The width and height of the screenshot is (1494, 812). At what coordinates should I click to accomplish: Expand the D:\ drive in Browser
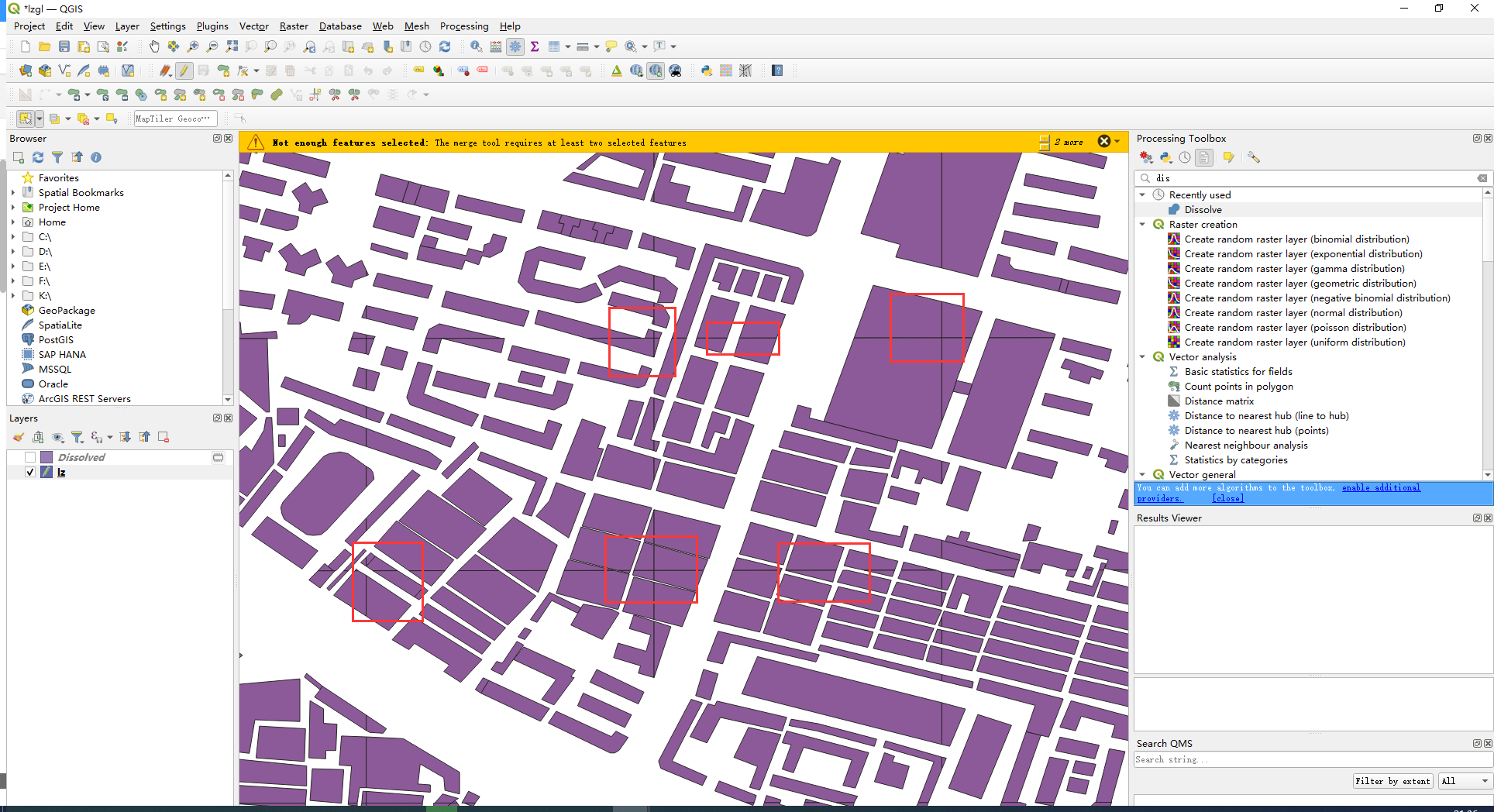point(13,252)
